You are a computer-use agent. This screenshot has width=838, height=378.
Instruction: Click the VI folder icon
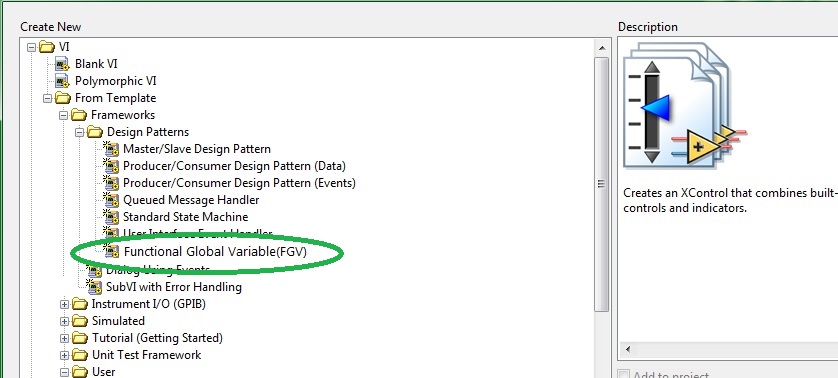(47, 47)
